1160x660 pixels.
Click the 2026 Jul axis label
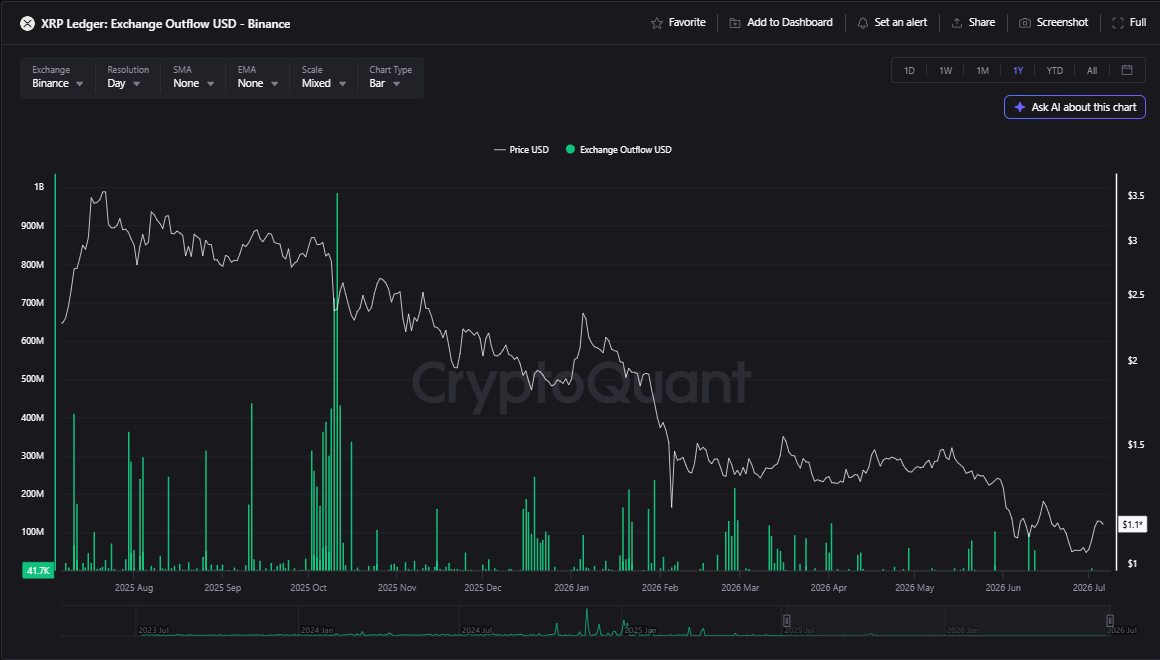1089,588
